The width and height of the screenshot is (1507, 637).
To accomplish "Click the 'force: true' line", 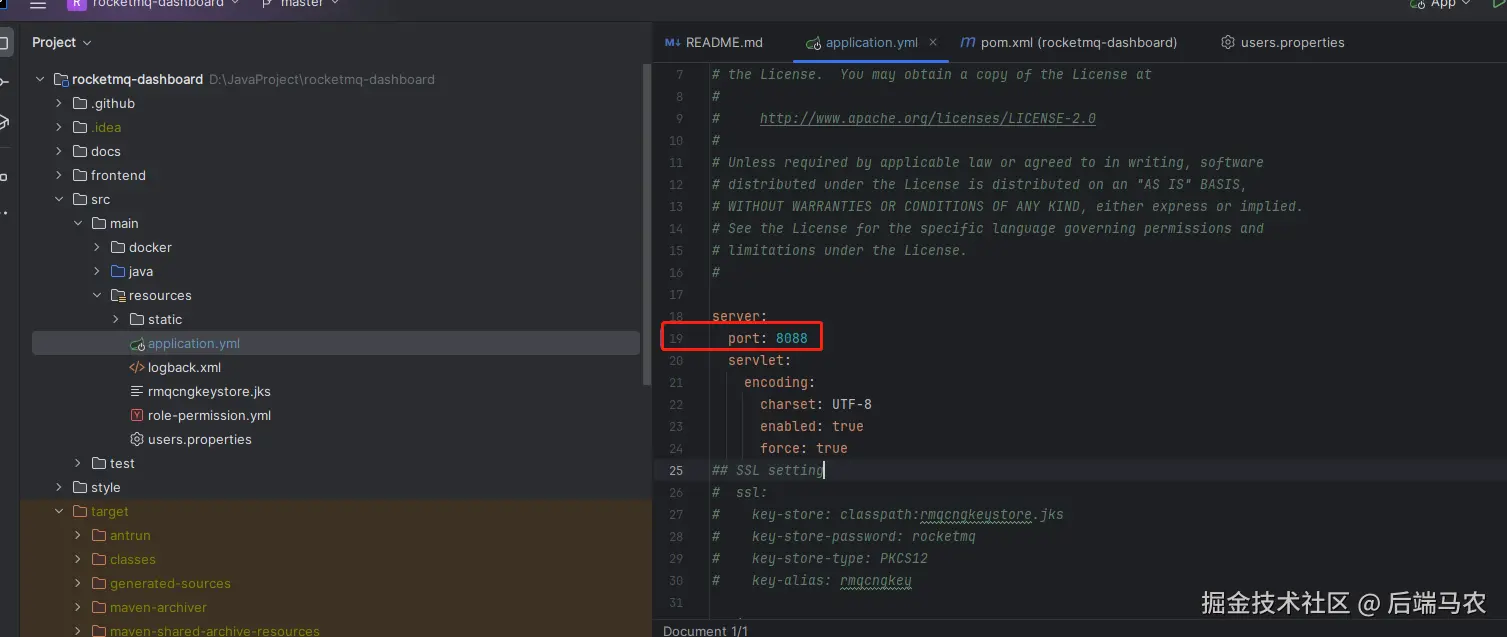I will pyautogui.click(x=804, y=448).
